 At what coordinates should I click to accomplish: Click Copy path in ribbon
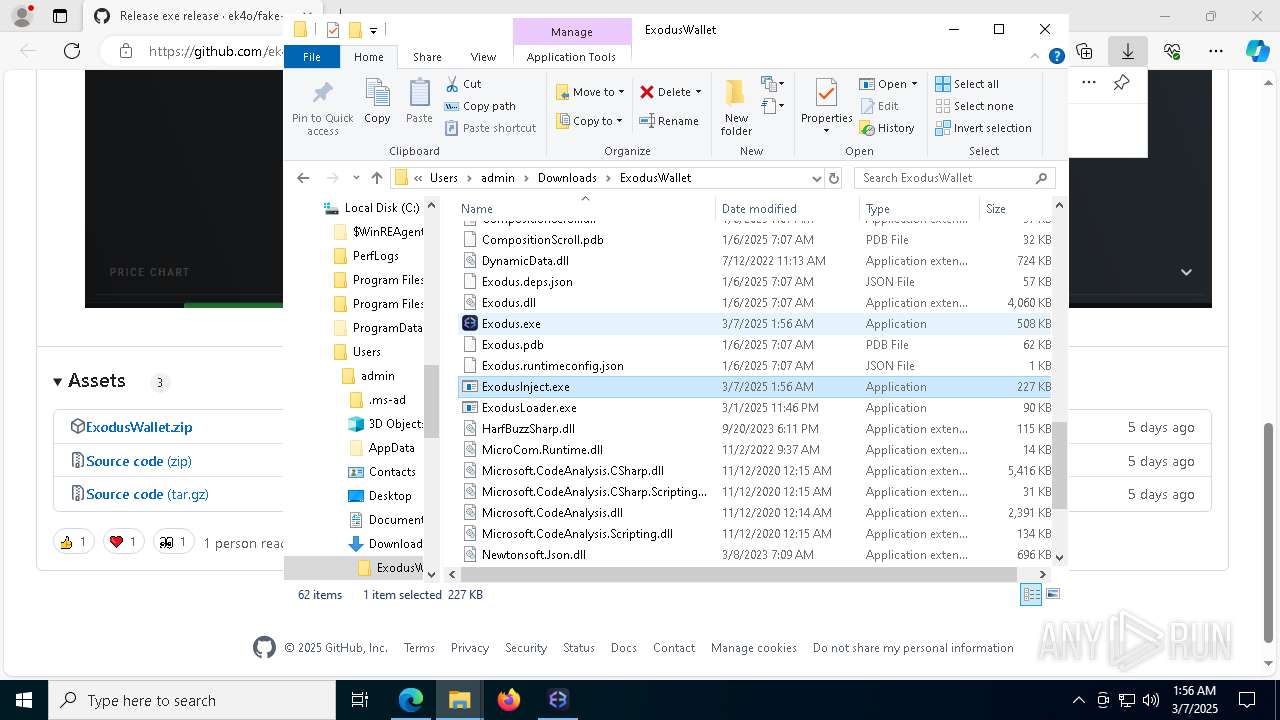coord(480,106)
